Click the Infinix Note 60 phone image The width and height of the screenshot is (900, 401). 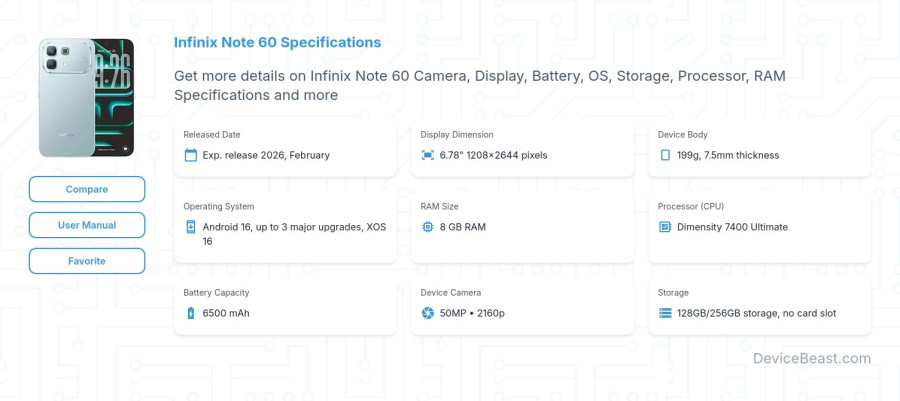86,98
